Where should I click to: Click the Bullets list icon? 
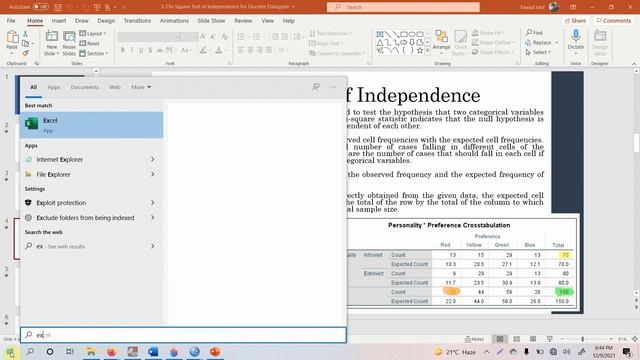click(241, 37)
